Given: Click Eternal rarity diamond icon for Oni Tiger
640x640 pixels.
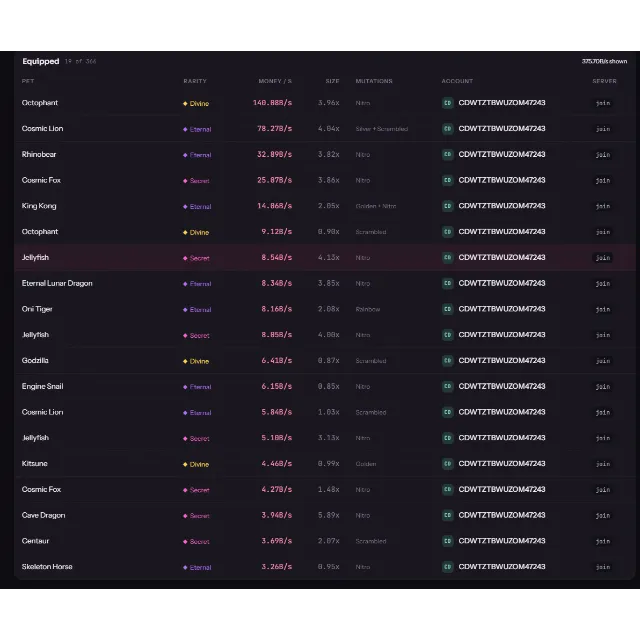Looking at the screenshot, I should (x=185, y=310).
